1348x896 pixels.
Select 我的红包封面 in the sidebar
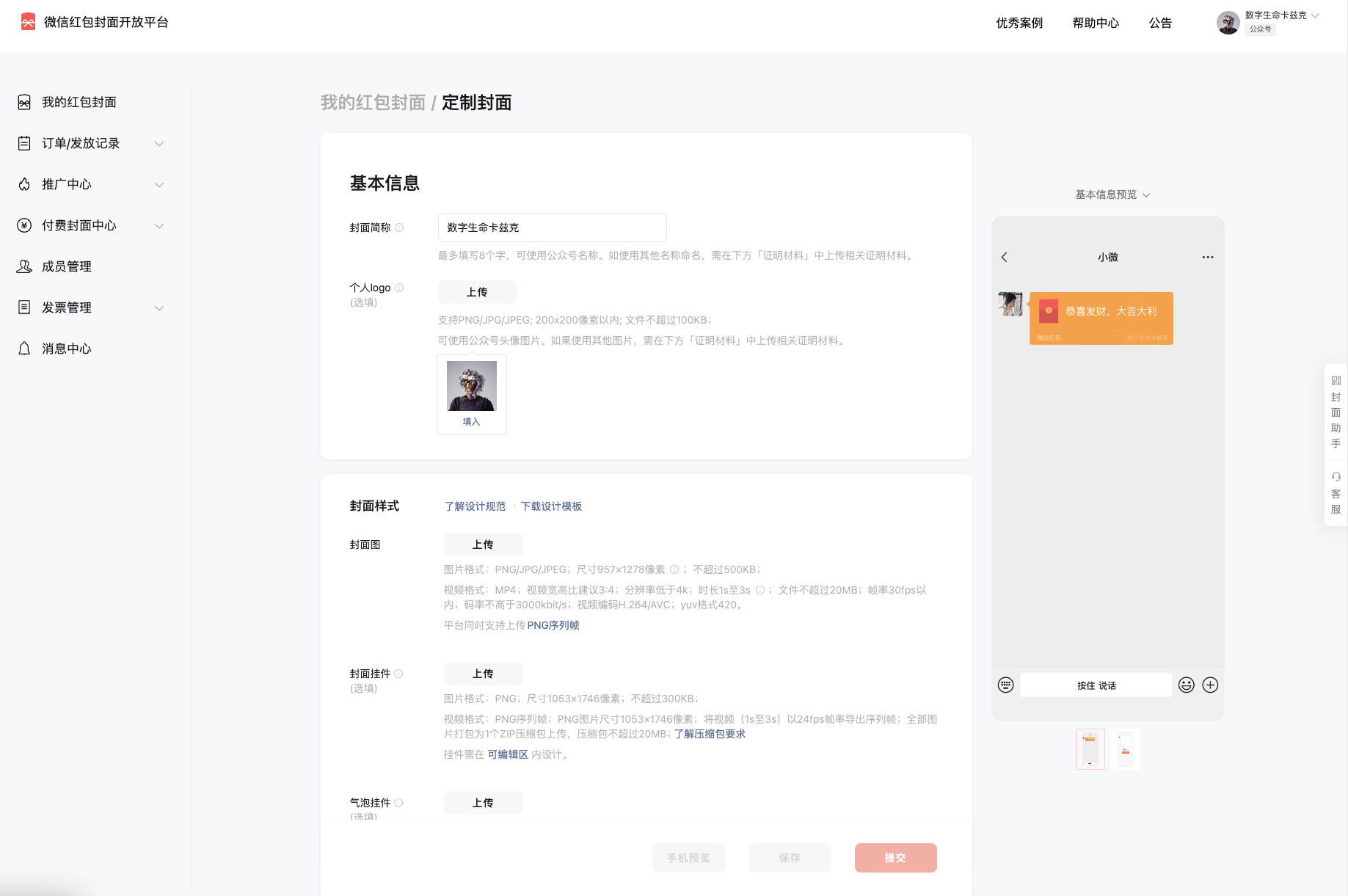(x=79, y=102)
